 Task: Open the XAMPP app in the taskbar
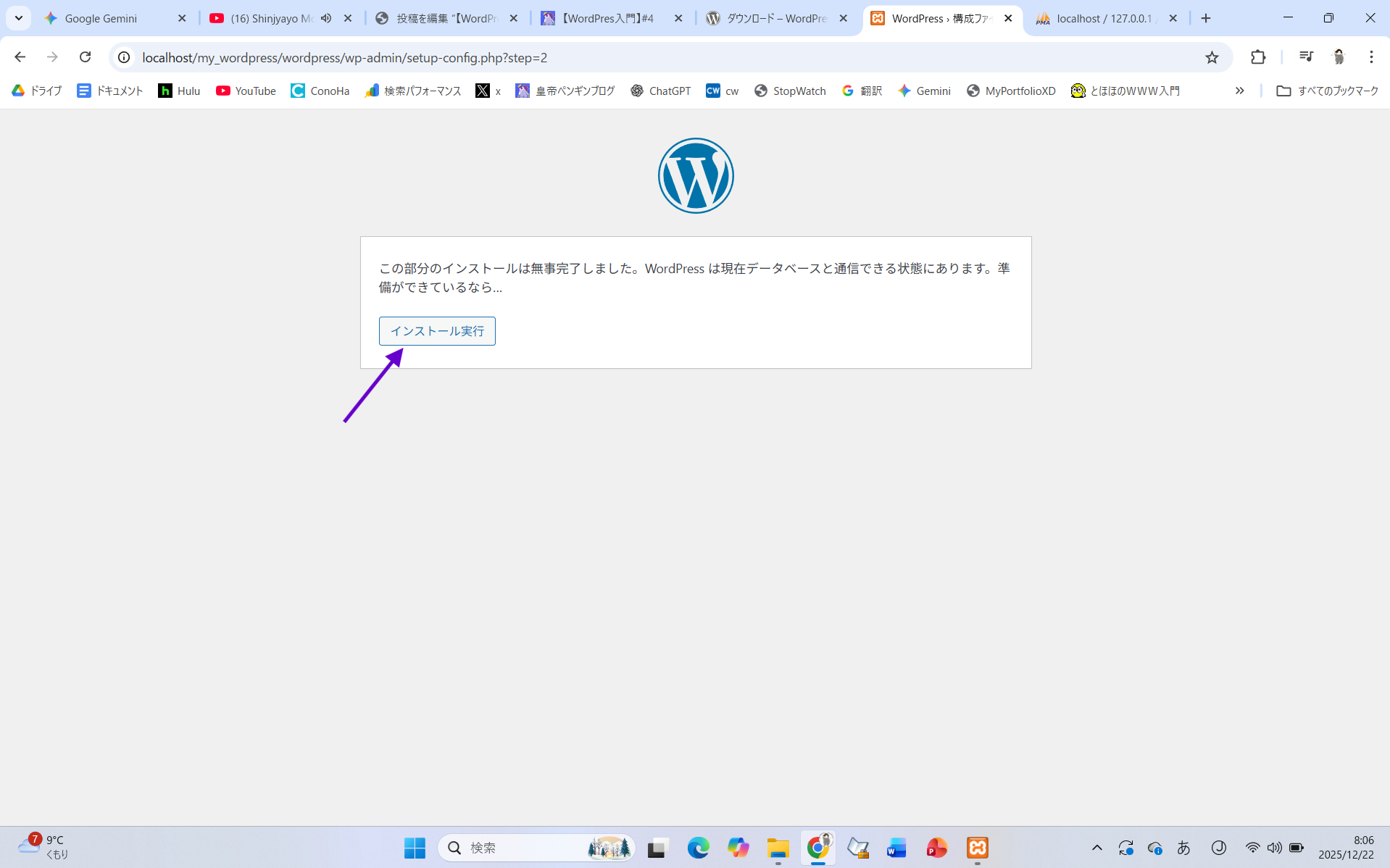coord(977,847)
